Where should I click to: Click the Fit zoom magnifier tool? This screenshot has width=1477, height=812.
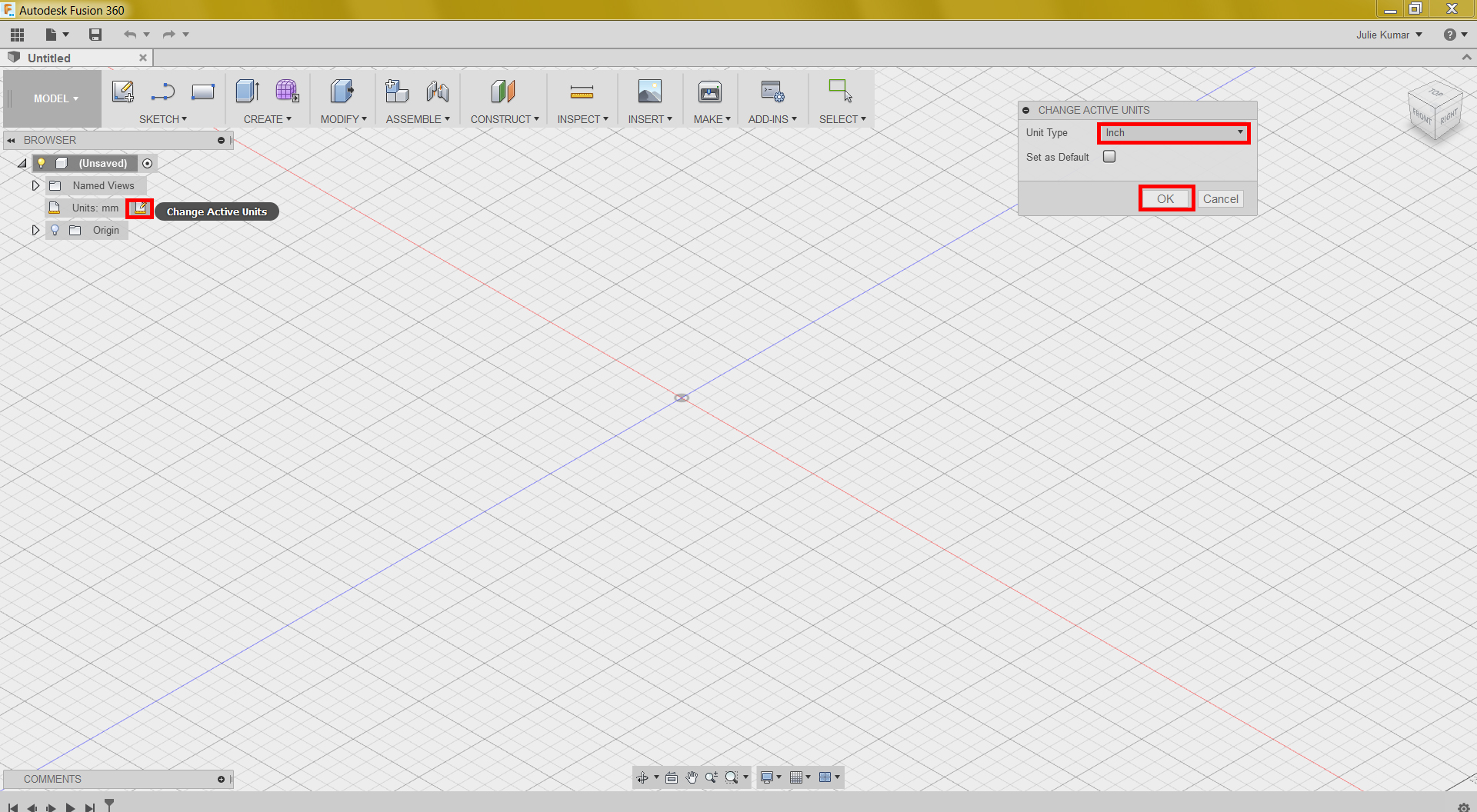732,777
